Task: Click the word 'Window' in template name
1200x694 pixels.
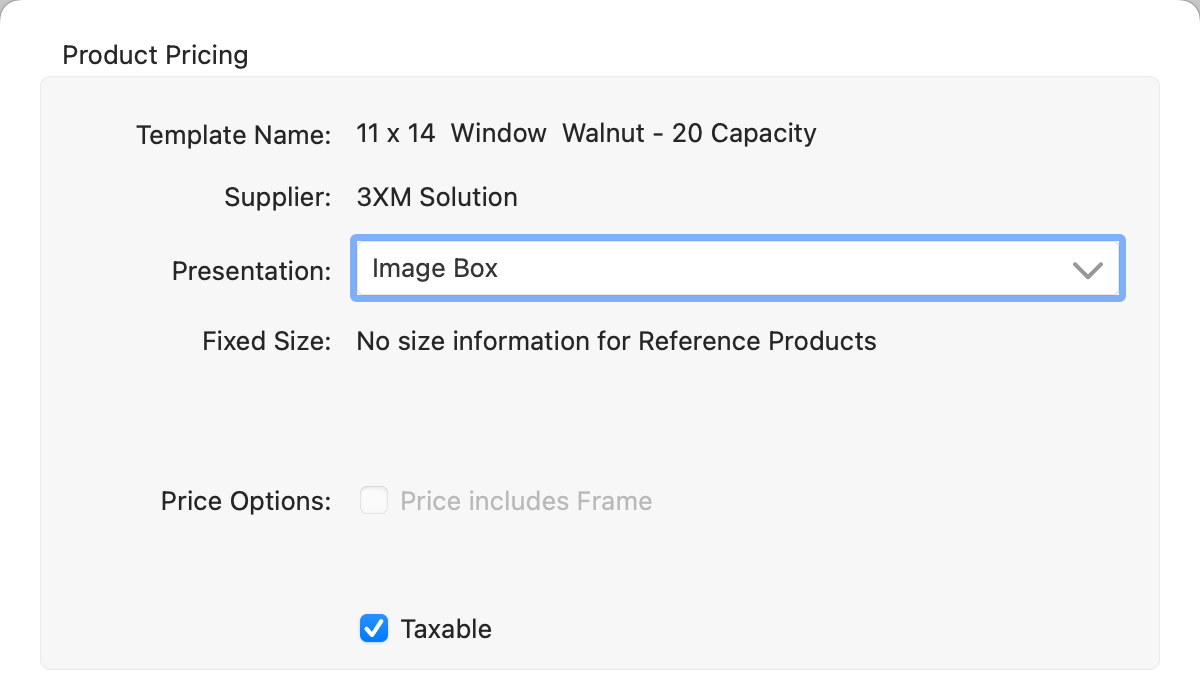Action: point(499,133)
